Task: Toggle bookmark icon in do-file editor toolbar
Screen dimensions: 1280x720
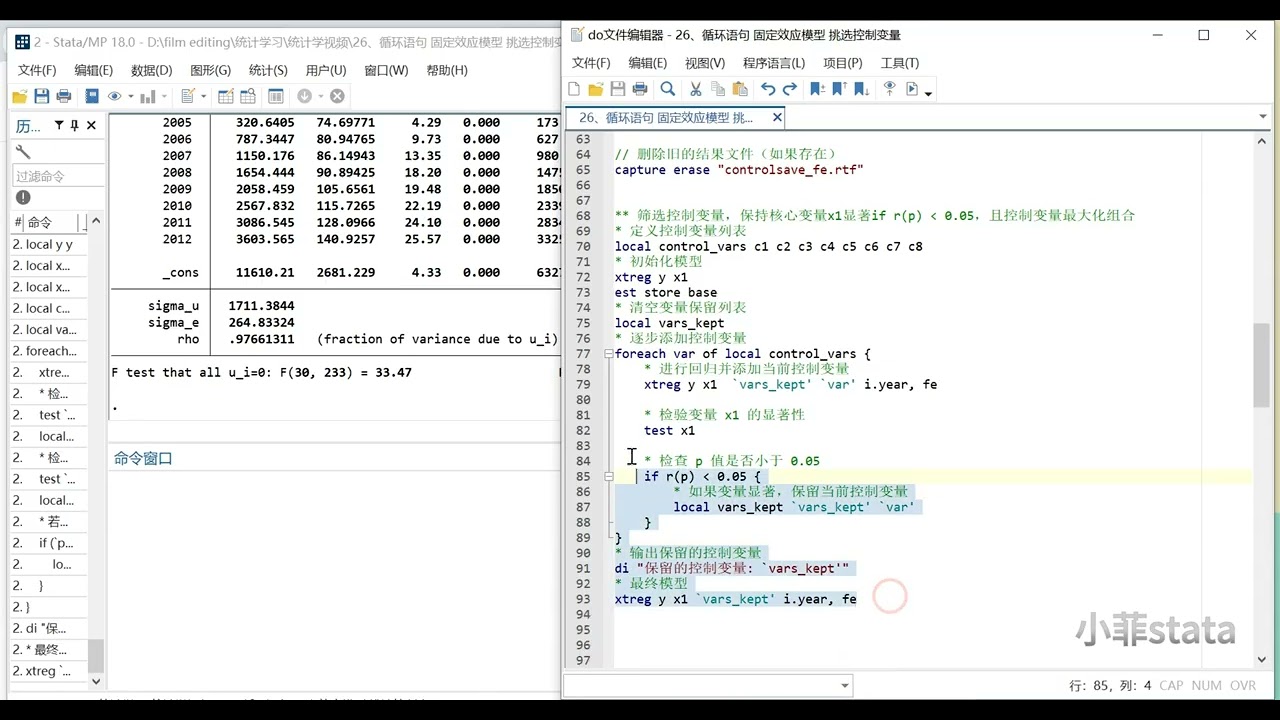Action: click(x=817, y=89)
